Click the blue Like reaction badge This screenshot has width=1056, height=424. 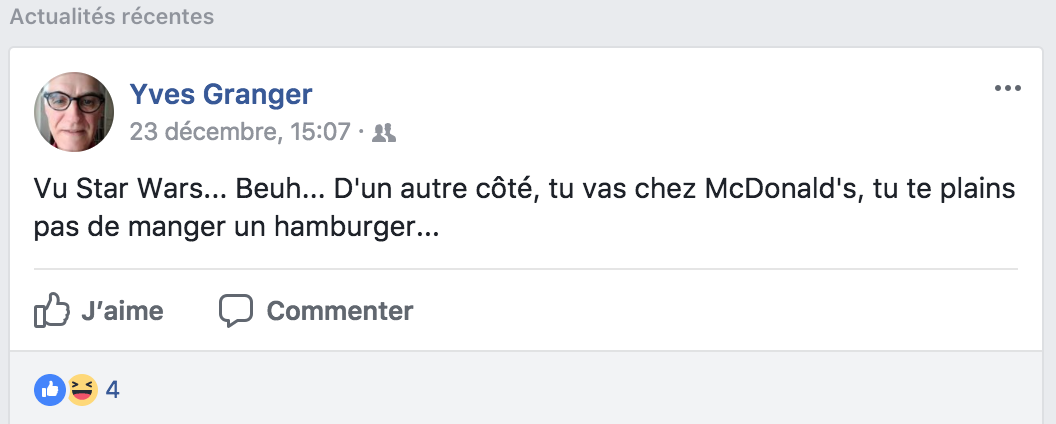point(50,390)
